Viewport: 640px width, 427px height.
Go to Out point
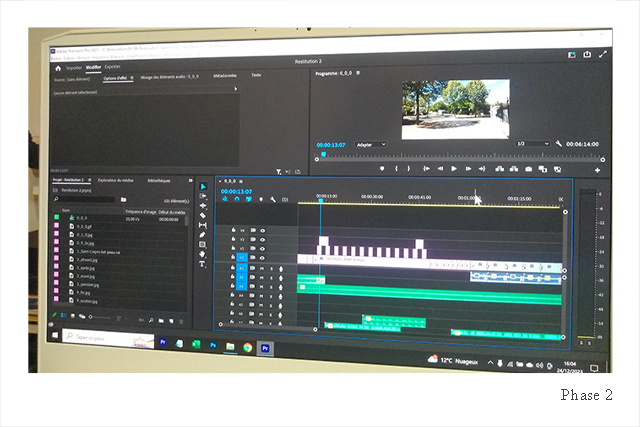[x=482, y=169]
